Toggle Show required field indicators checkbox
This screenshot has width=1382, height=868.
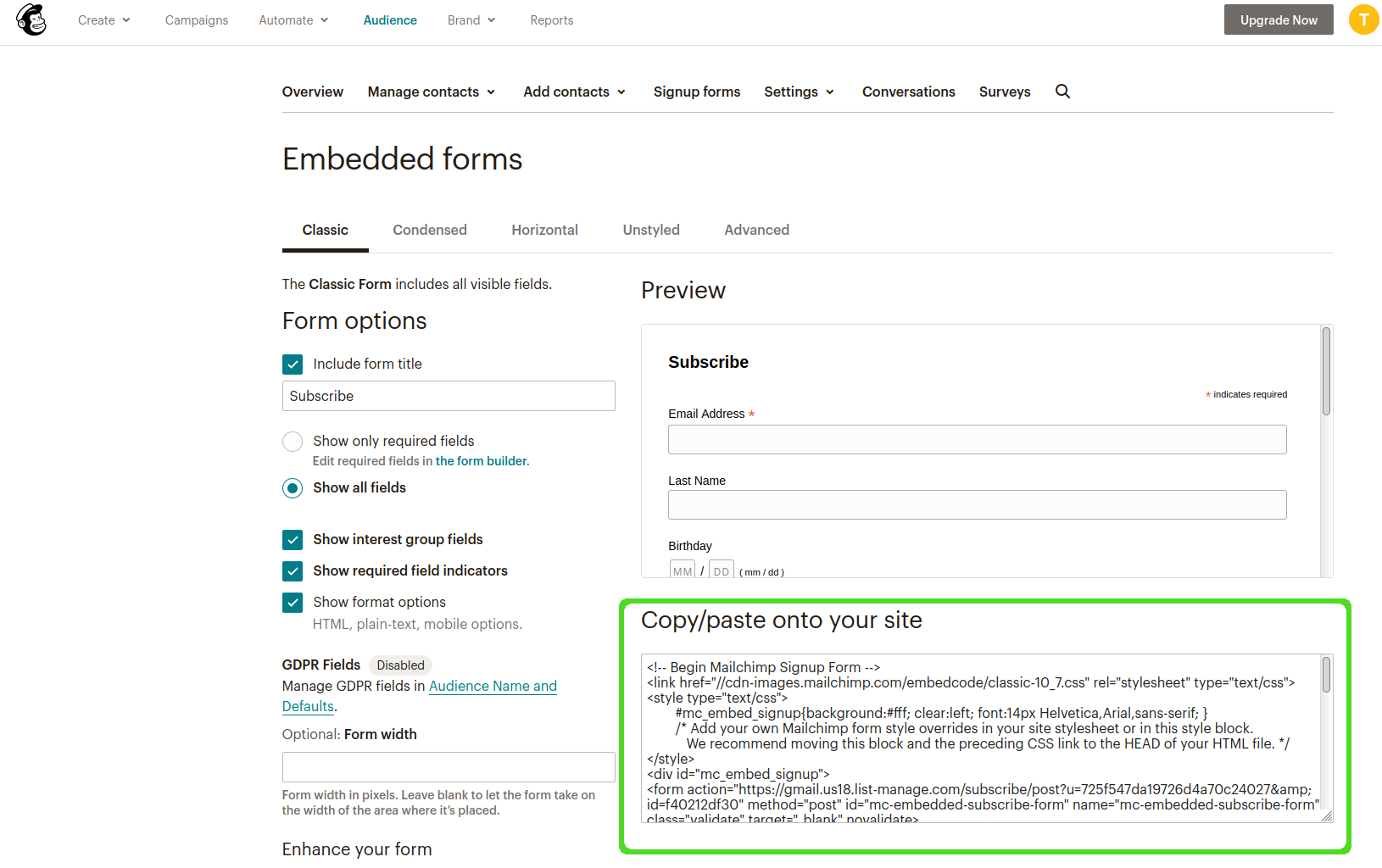[x=293, y=571]
